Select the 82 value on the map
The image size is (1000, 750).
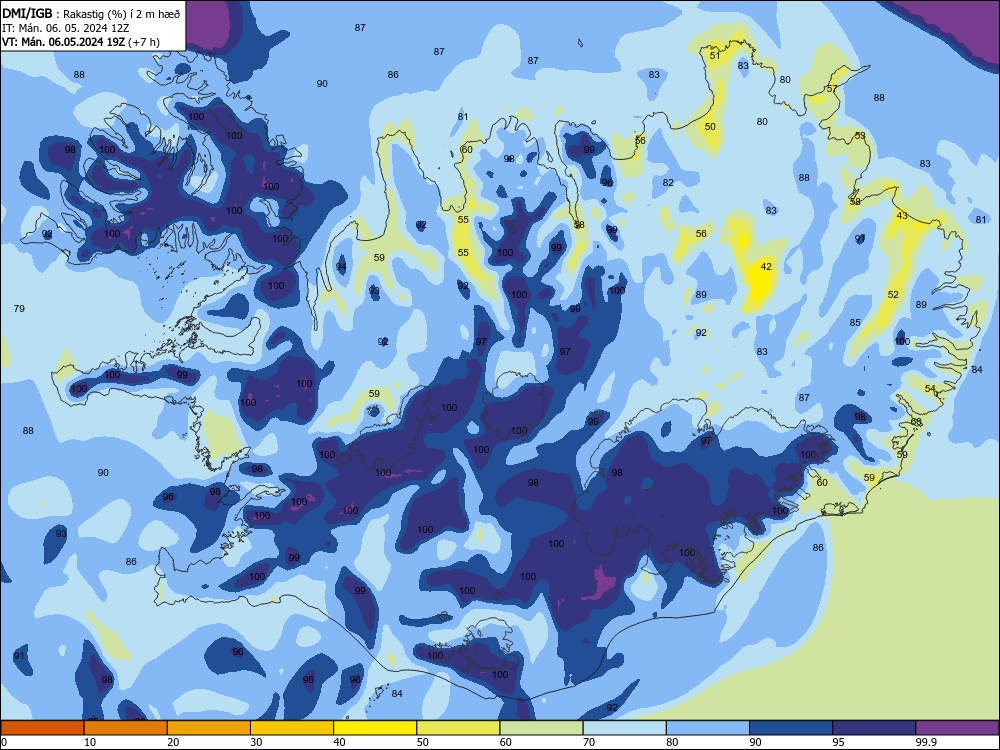(668, 182)
